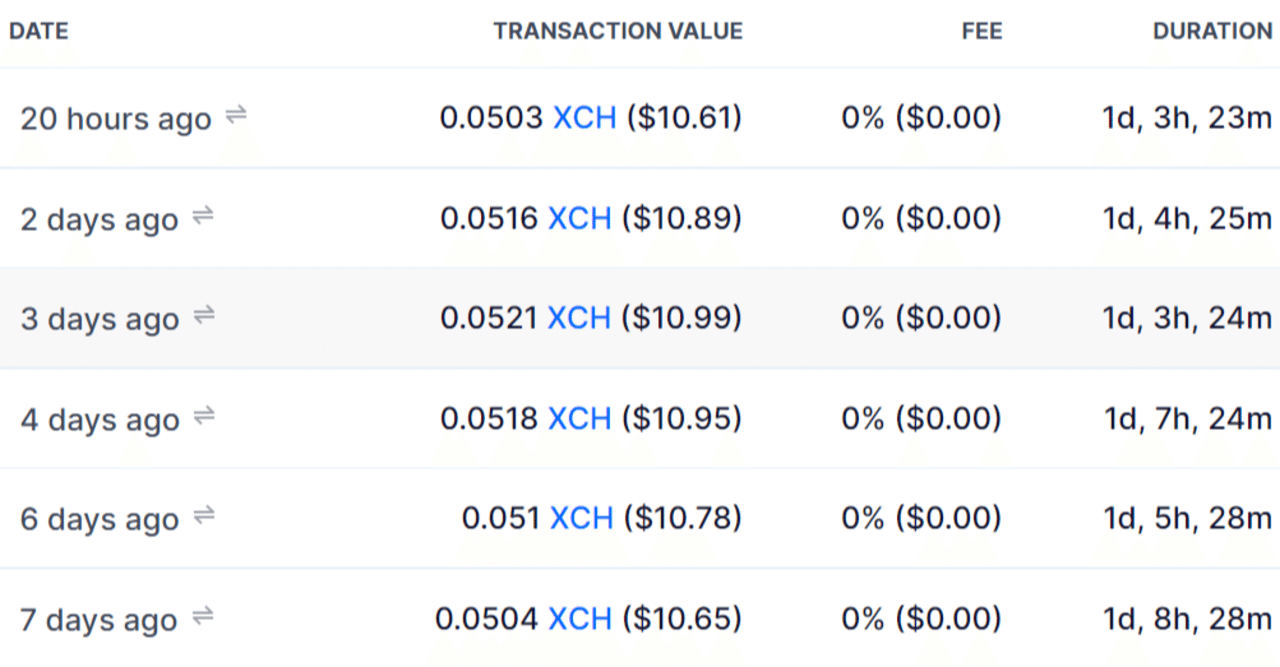Click swap arrows icon beside 6 days ago

click(204, 516)
